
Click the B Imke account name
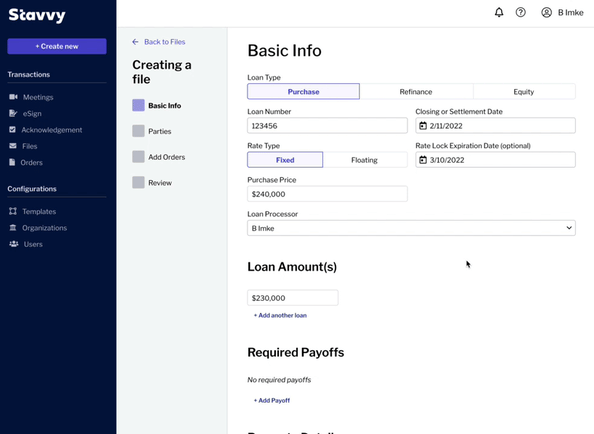point(571,12)
